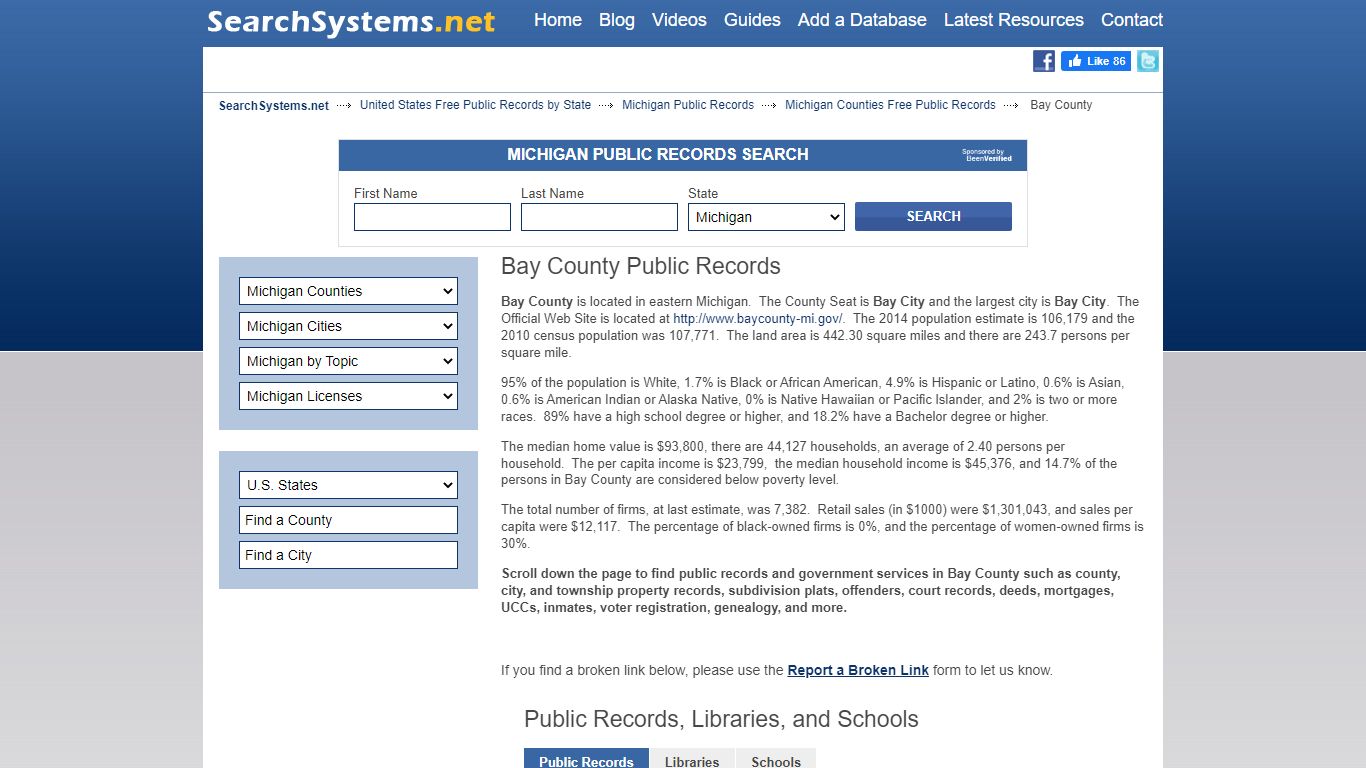The image size is (1366, 768).
Task: Click the Find a City field
Action: coord(348,555)
